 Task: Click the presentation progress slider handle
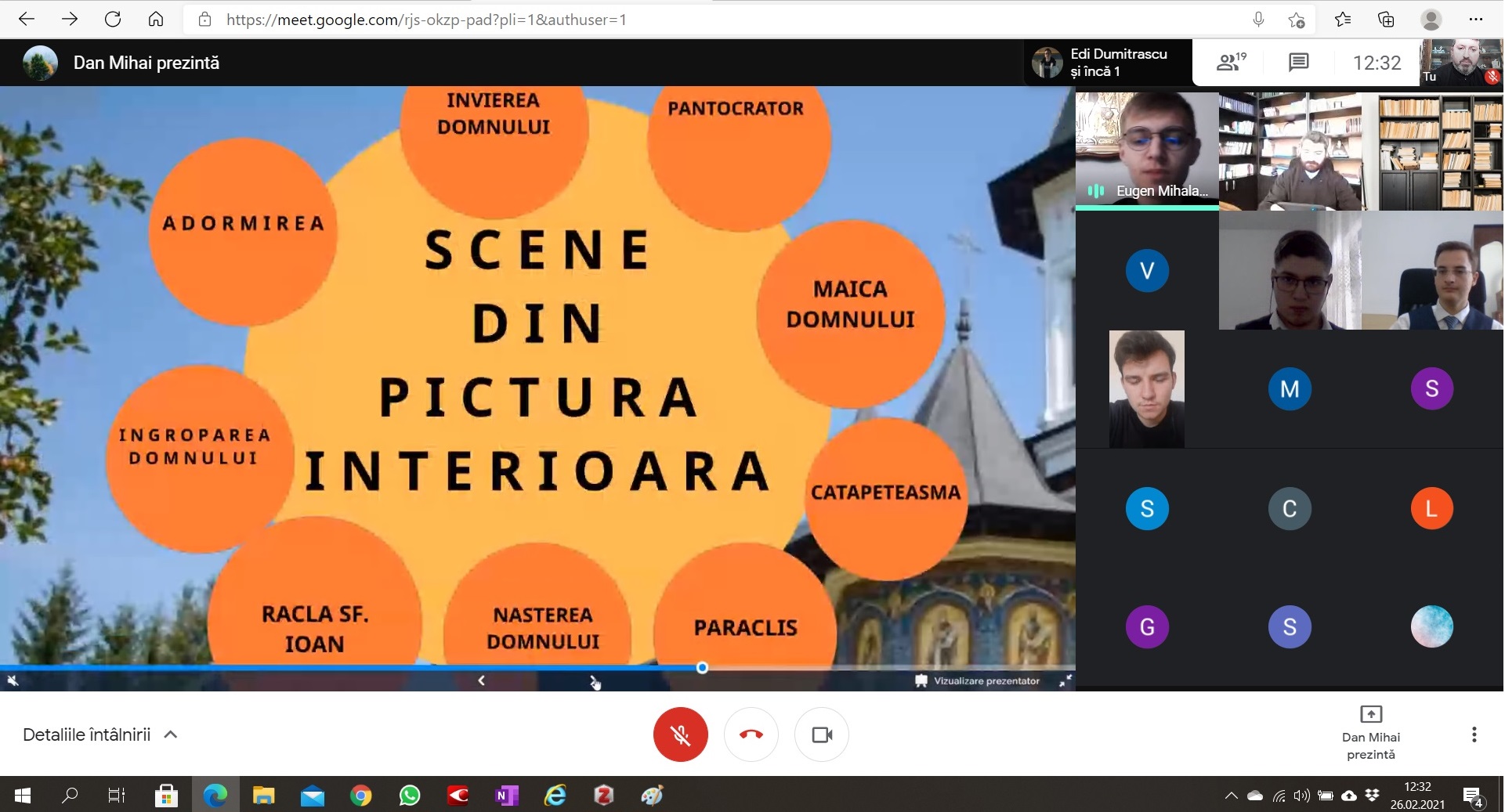[702, 668]
